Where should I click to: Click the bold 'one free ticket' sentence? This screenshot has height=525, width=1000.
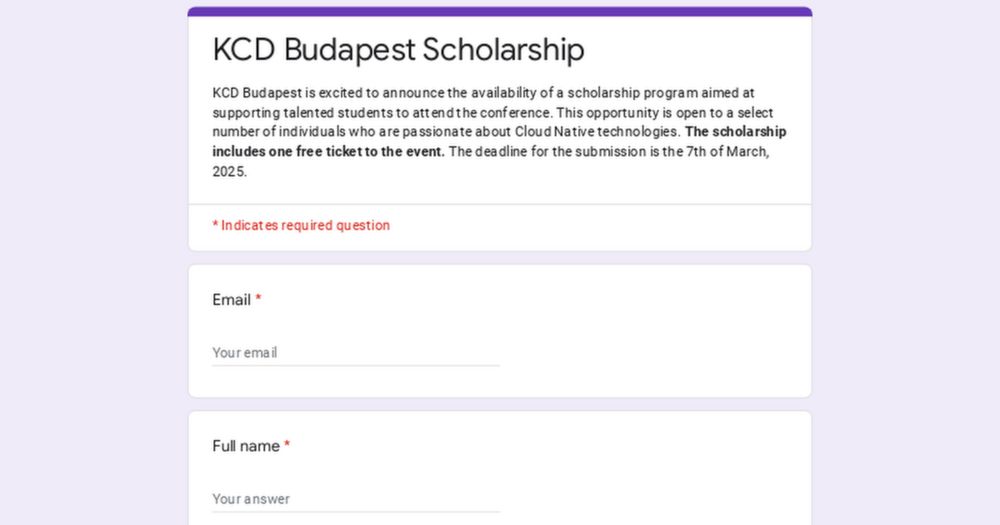(x=328, y=152)
